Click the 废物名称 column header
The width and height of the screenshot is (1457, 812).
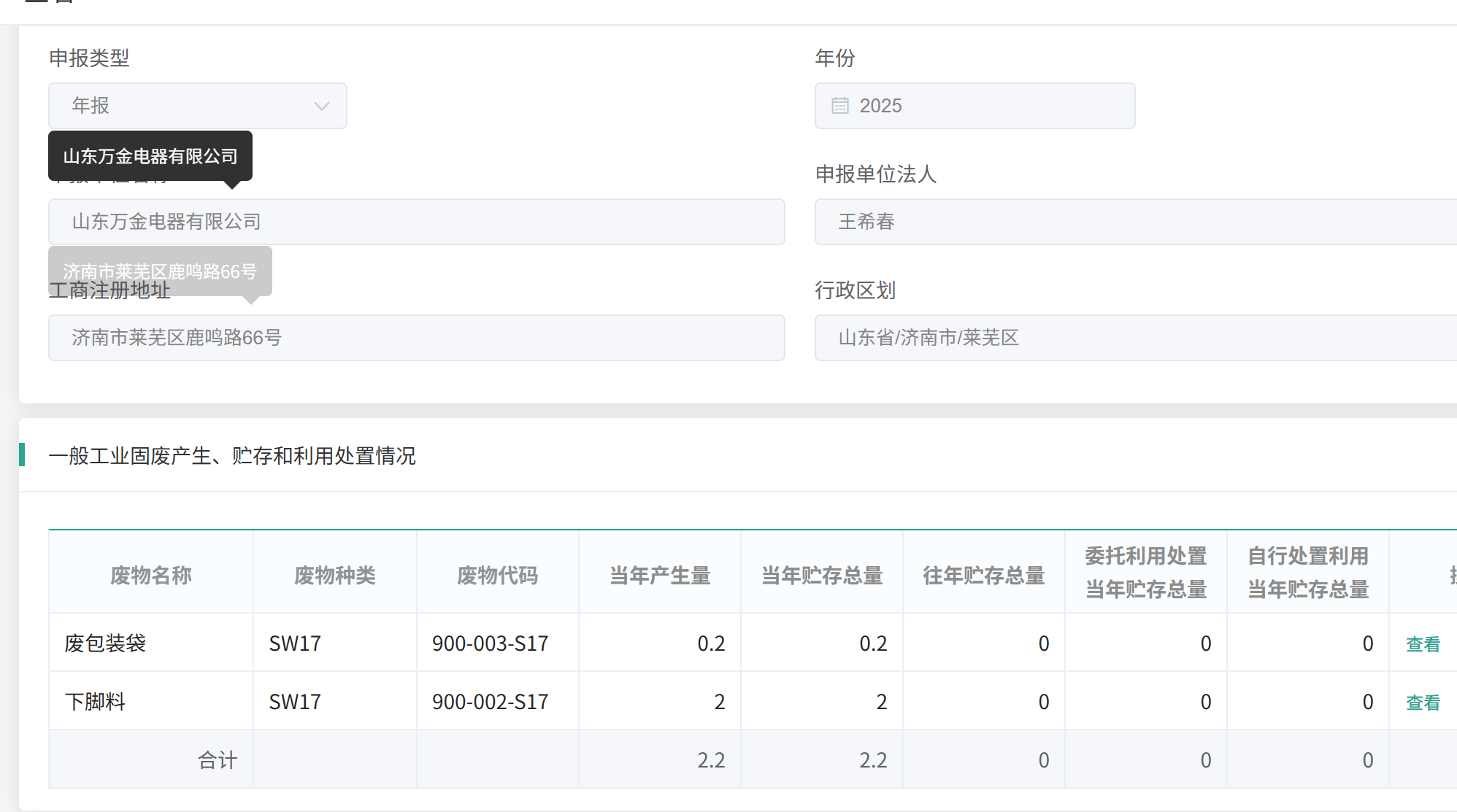[151, 575]
